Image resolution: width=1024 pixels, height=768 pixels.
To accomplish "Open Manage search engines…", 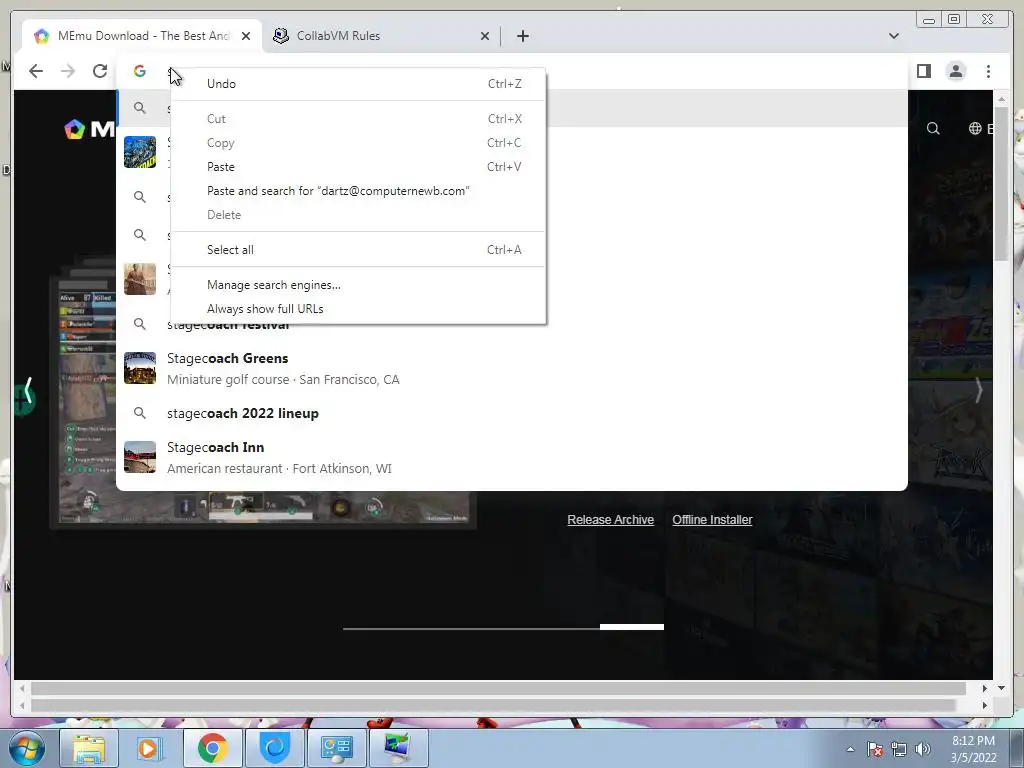I will (359, 285).
